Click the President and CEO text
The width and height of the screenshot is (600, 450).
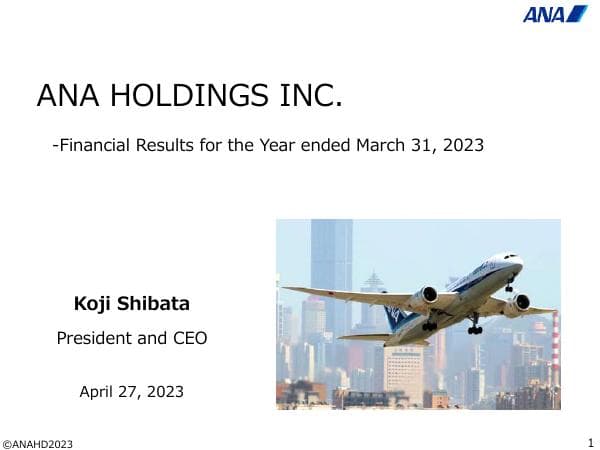(x=131, y=338)
